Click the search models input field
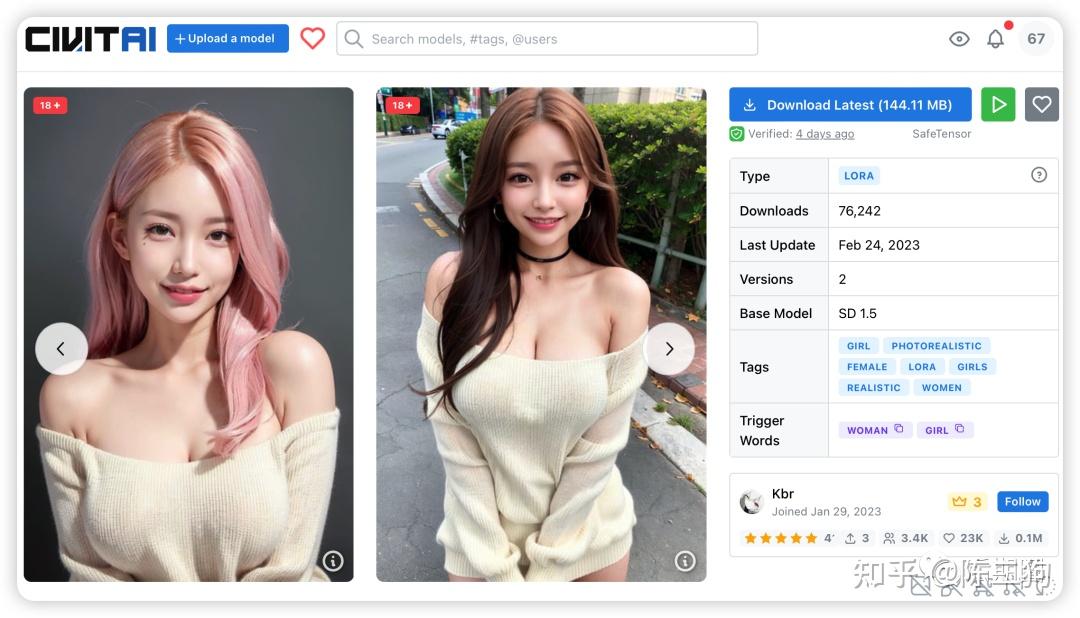The image size is (1080, 618). point(545,38)
